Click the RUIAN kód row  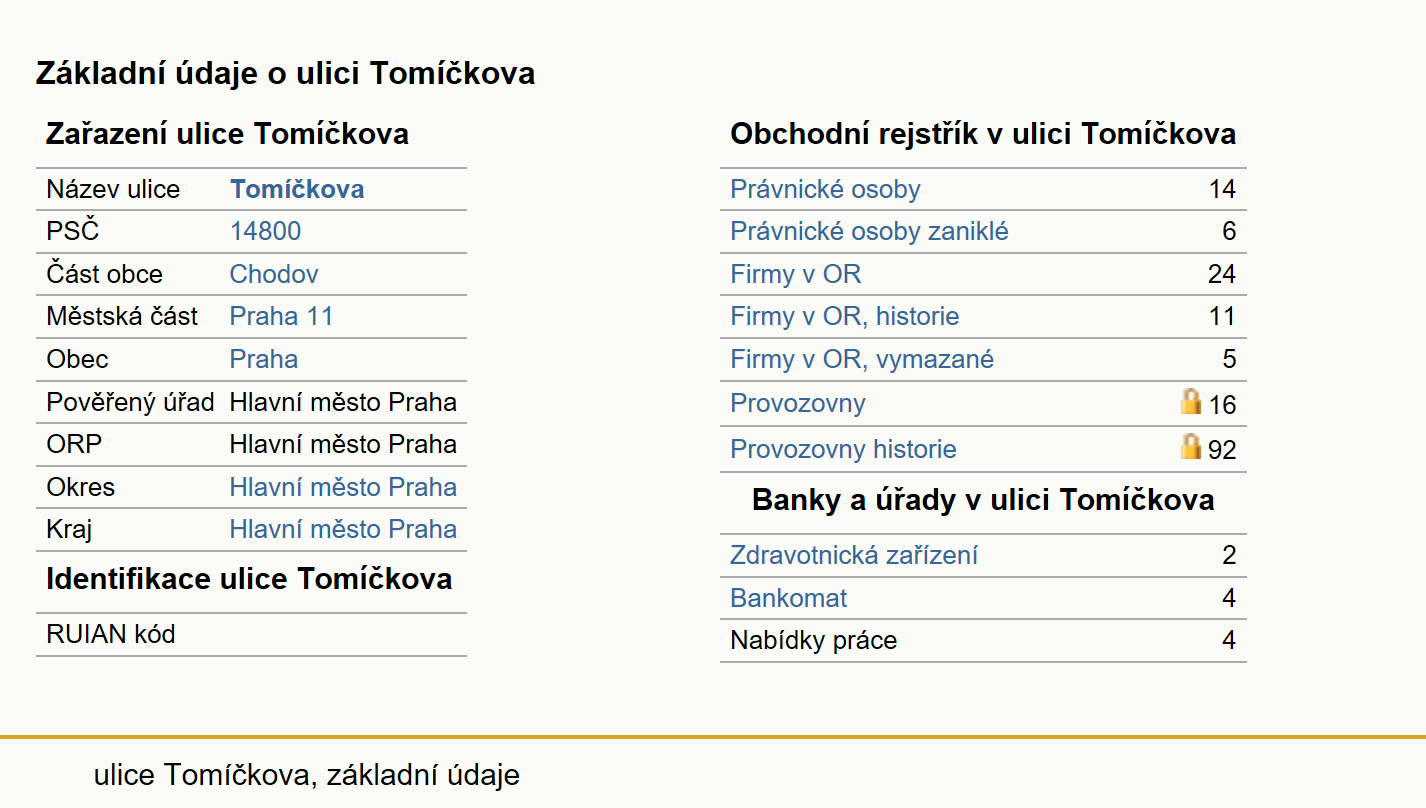[251, 634]
